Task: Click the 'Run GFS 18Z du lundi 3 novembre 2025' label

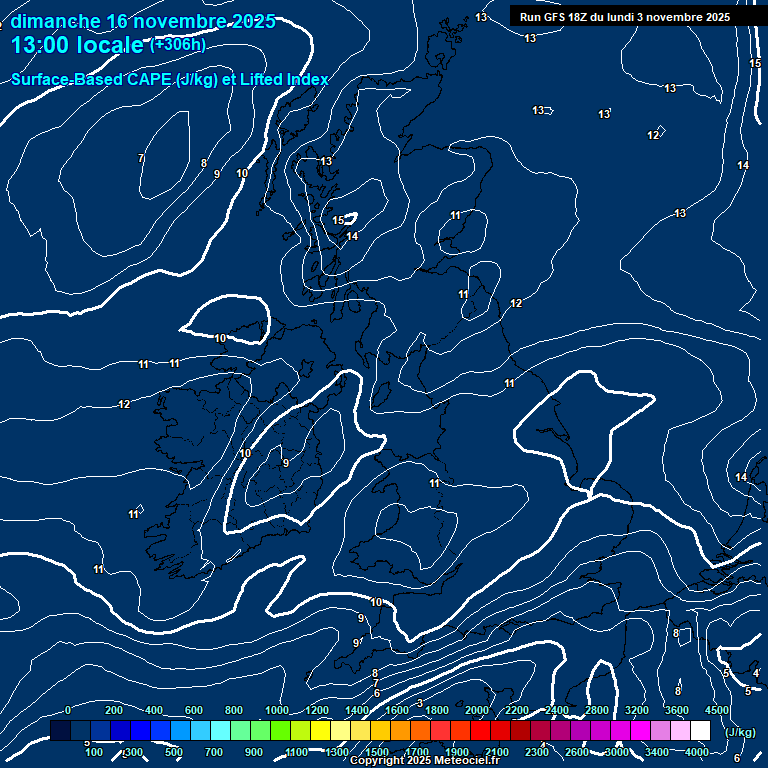Action: [x=624, y=17]
